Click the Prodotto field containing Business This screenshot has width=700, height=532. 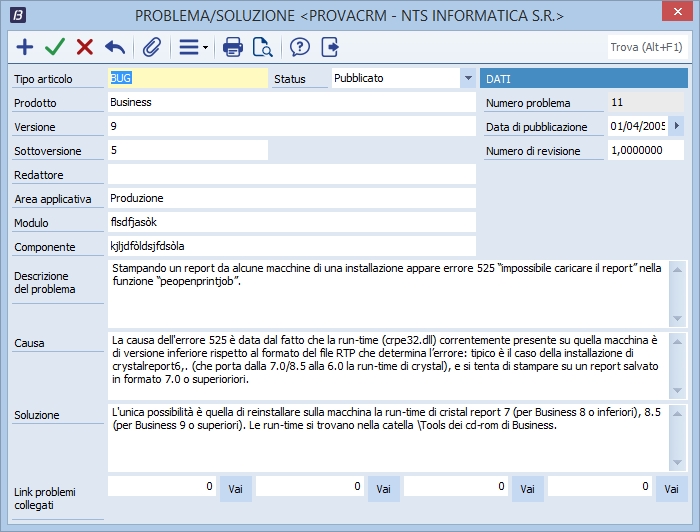(x=292, y=102)
